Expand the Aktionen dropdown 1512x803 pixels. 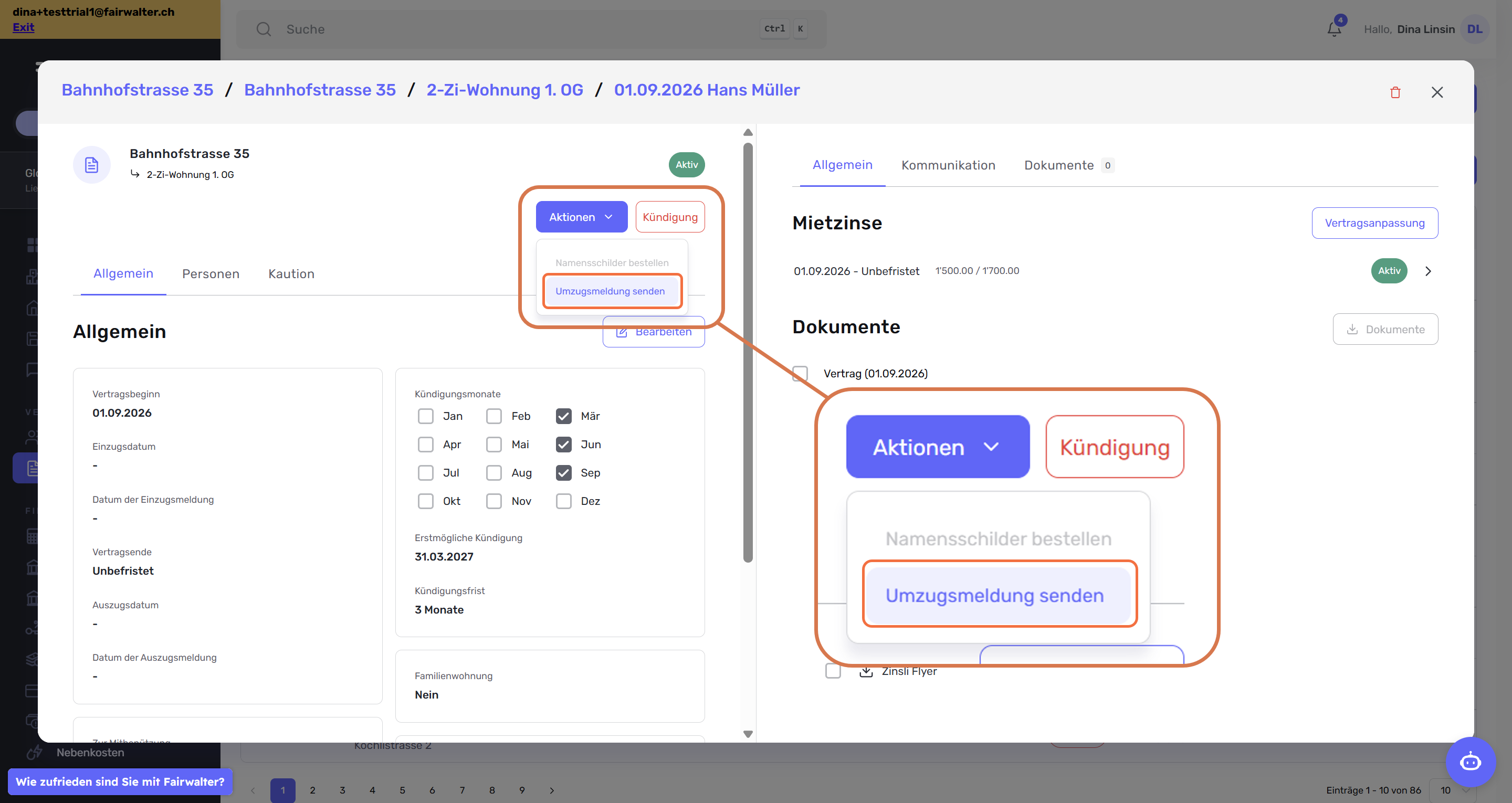click(581, 217)
